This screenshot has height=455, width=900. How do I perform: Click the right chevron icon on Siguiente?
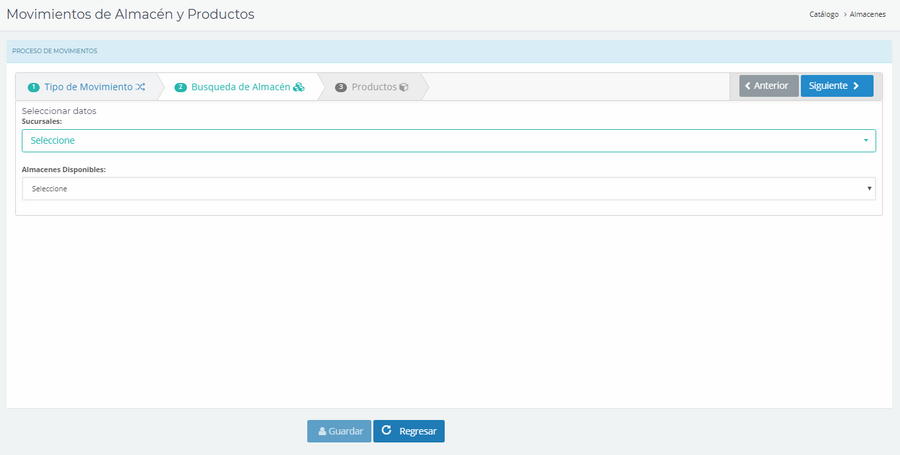(x=856, y=86)
